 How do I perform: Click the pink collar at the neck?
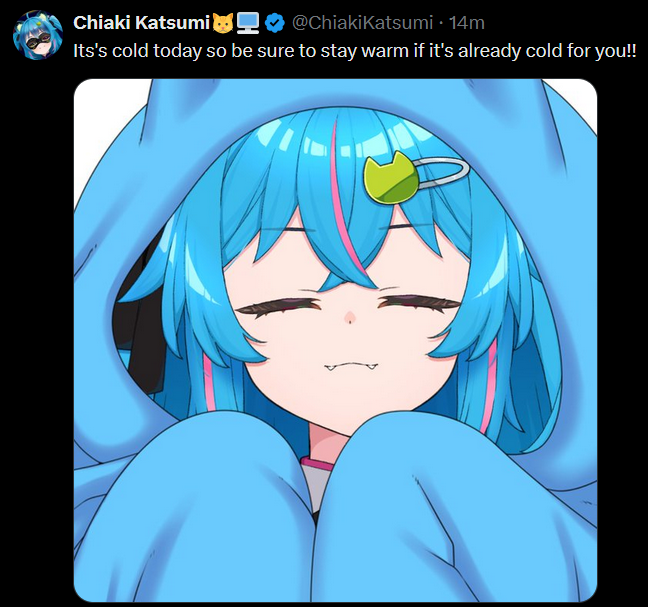[316, 463]
